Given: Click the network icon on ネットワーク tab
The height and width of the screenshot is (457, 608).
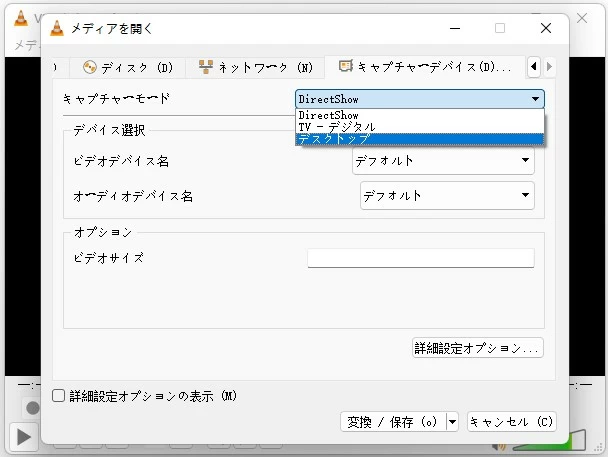Looking at the screenshot, I should (x=206, y=68).
